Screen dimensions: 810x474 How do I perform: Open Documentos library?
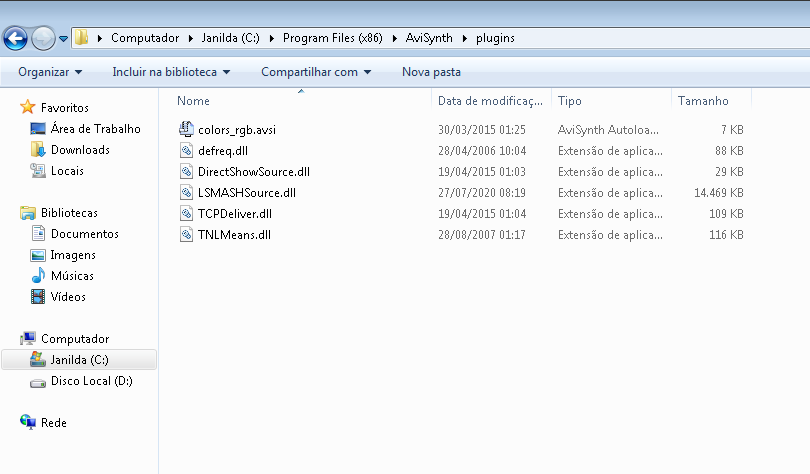coord(85,234)
